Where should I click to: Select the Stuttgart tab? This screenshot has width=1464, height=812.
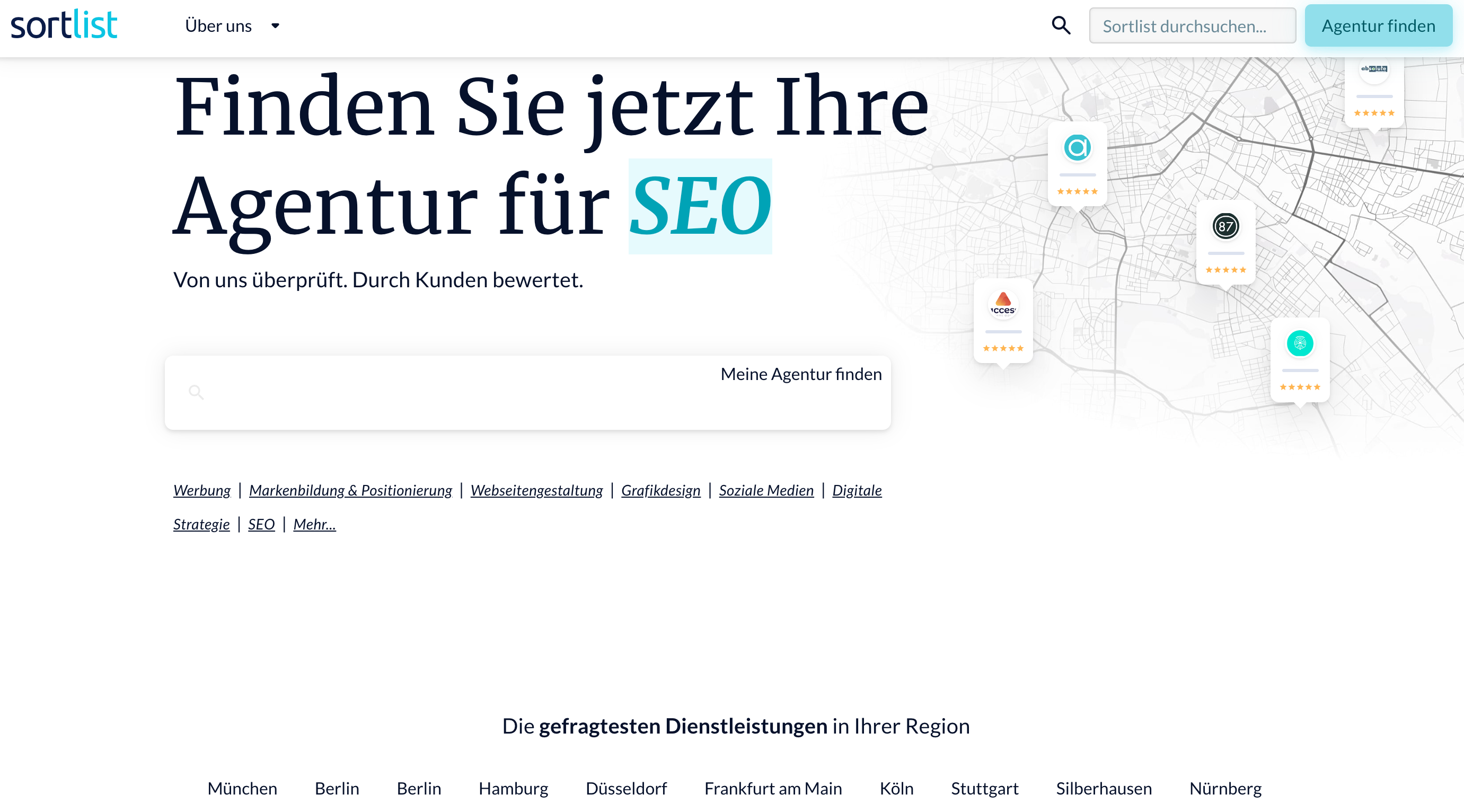[x=984, y=788]
